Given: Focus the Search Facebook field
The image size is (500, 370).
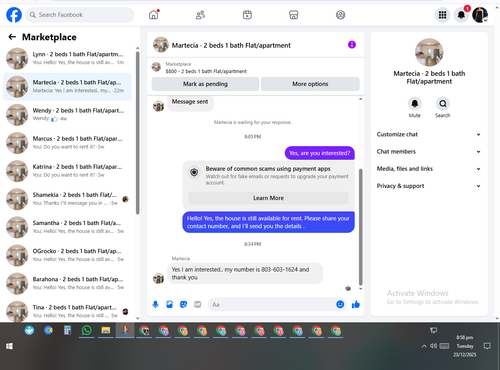Looking at the screenshot, I should (x=80, y=15).
